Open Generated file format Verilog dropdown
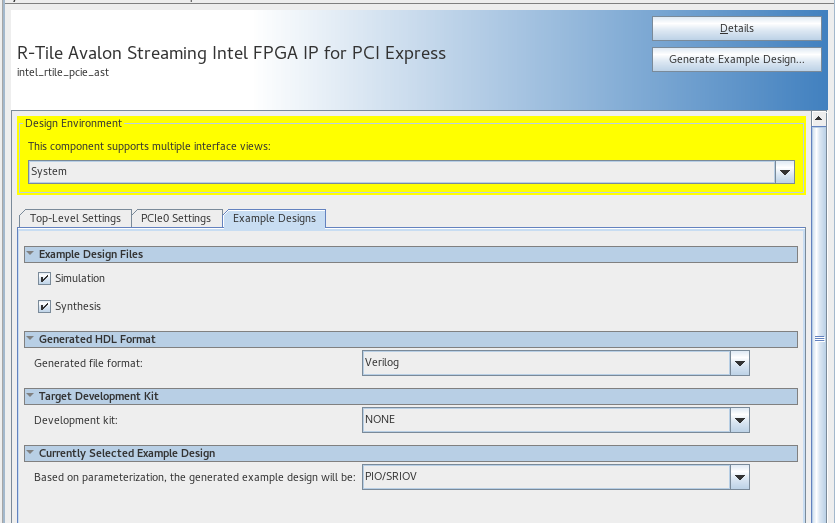The height and width of the screenshot is (523, 835). (740, 363)
